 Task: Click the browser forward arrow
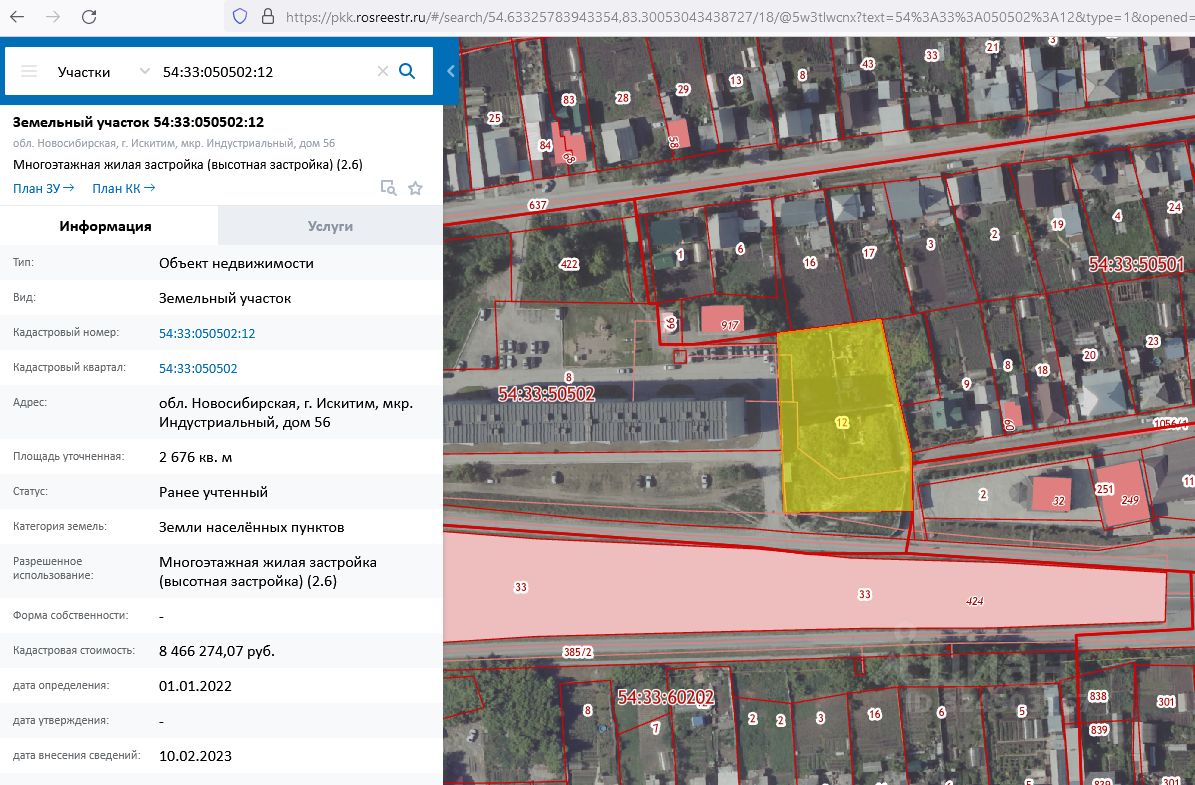click(x=53, y=16)
